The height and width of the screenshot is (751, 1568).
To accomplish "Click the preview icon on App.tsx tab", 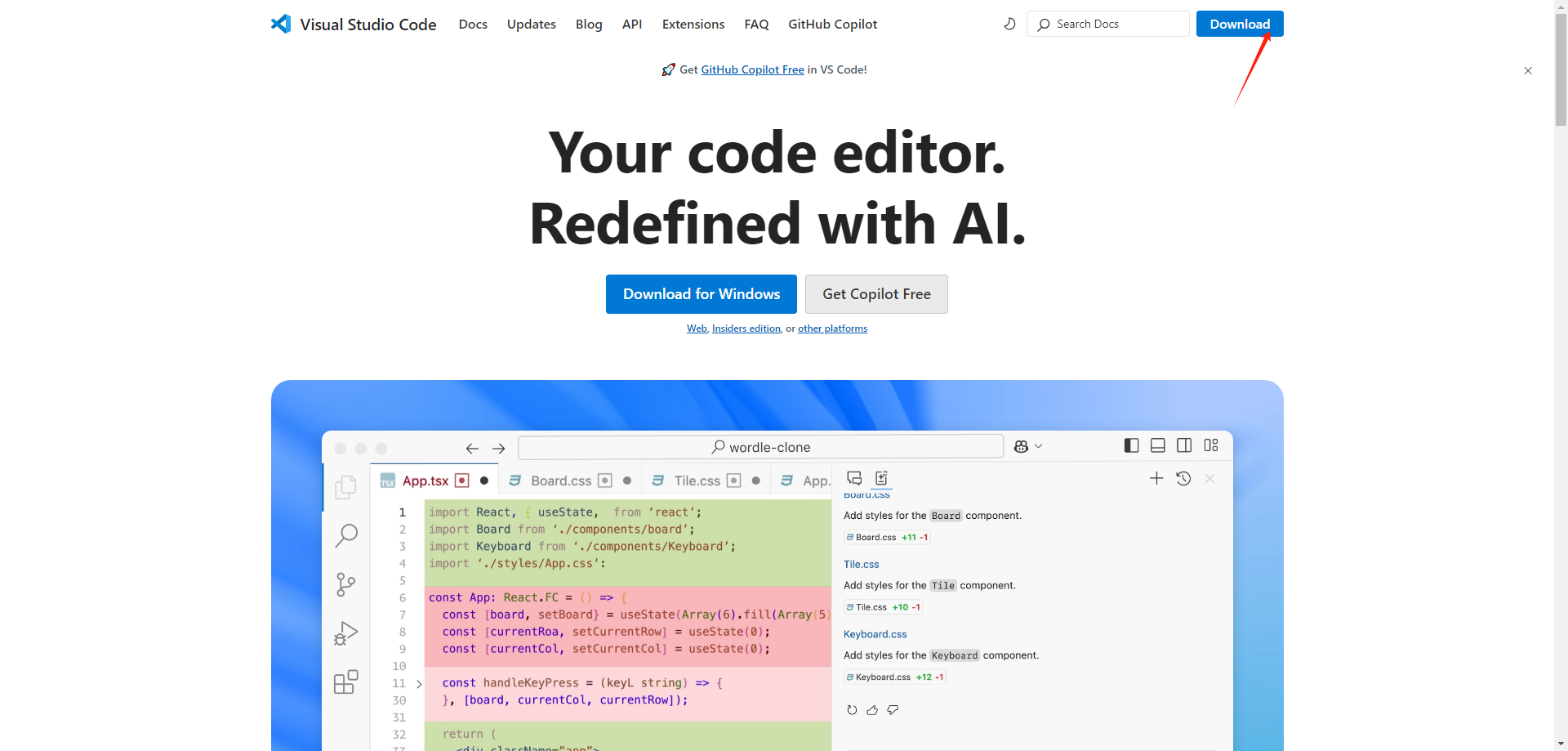I will [462, 481].
